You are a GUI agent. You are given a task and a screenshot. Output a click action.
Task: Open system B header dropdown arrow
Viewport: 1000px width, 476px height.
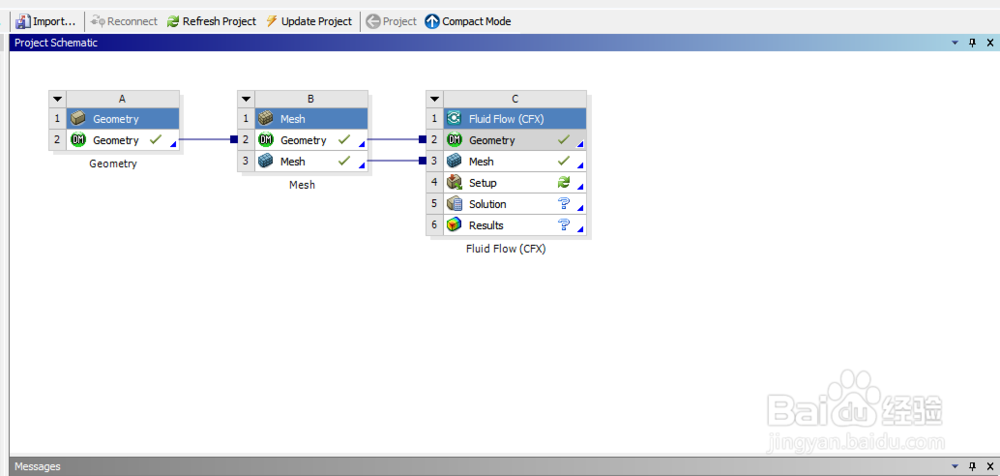coord(246,99)
